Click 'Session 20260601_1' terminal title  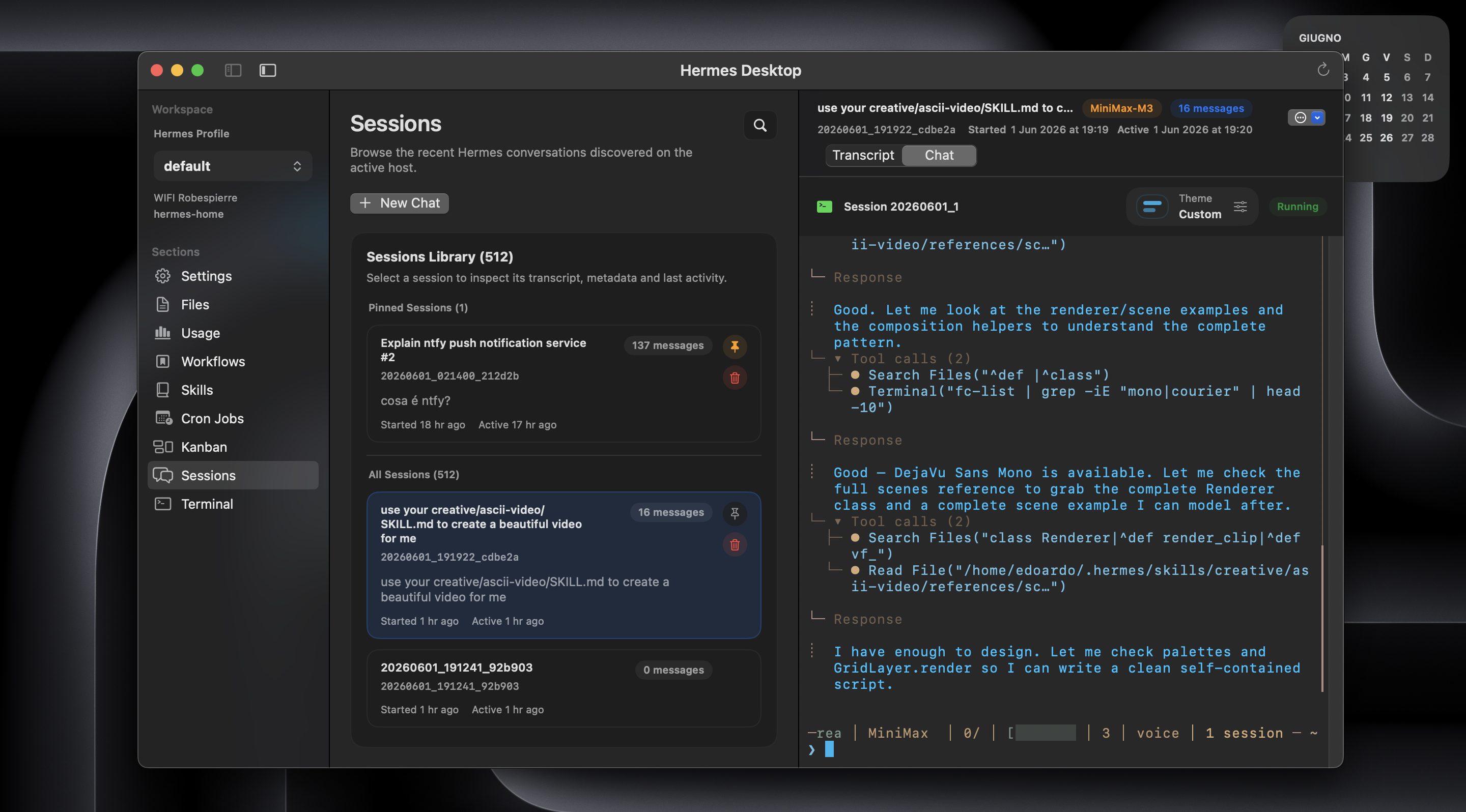pos(901,207)
